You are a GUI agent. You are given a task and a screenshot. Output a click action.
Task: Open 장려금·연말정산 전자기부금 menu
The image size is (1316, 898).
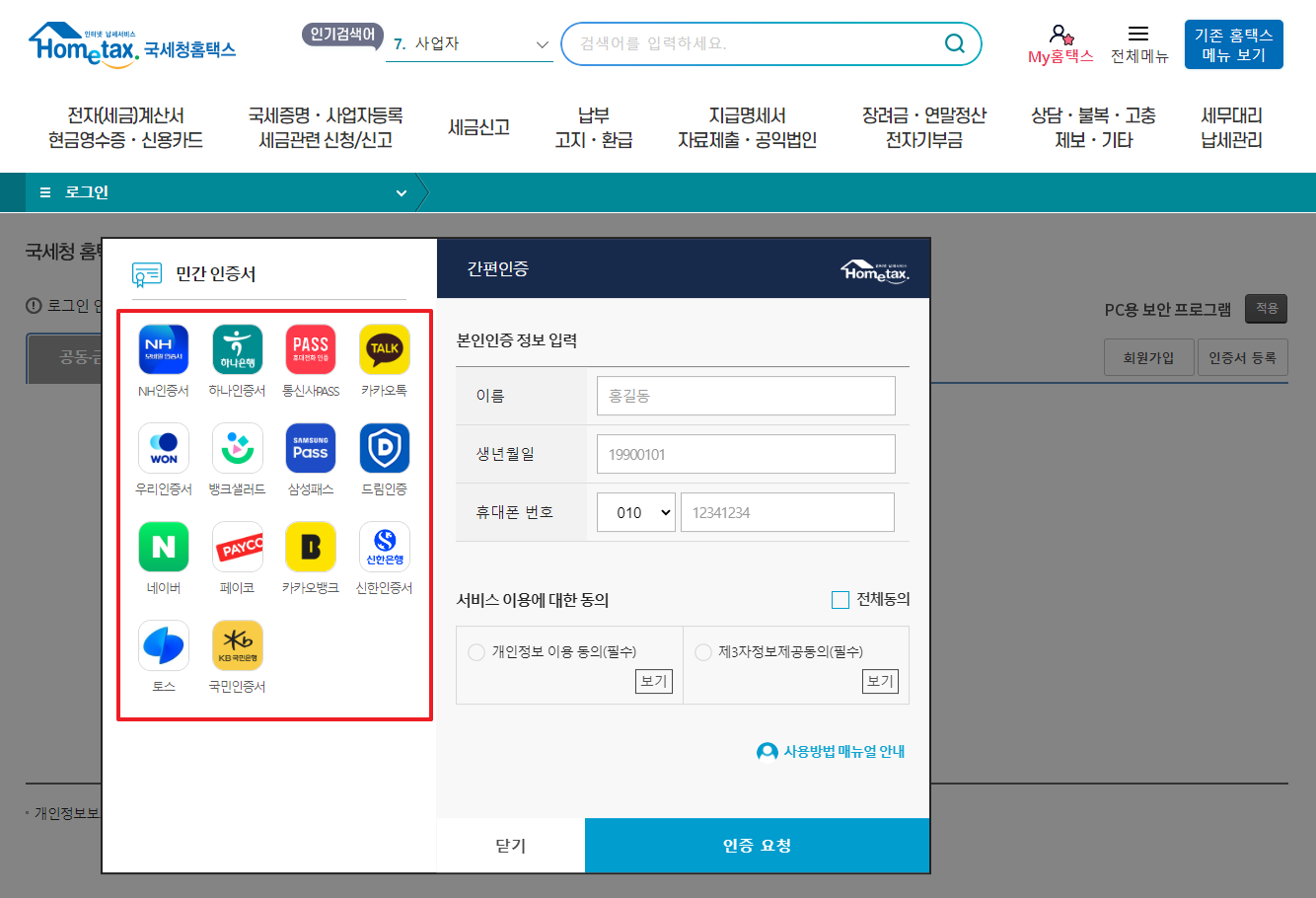pos(924,128)
